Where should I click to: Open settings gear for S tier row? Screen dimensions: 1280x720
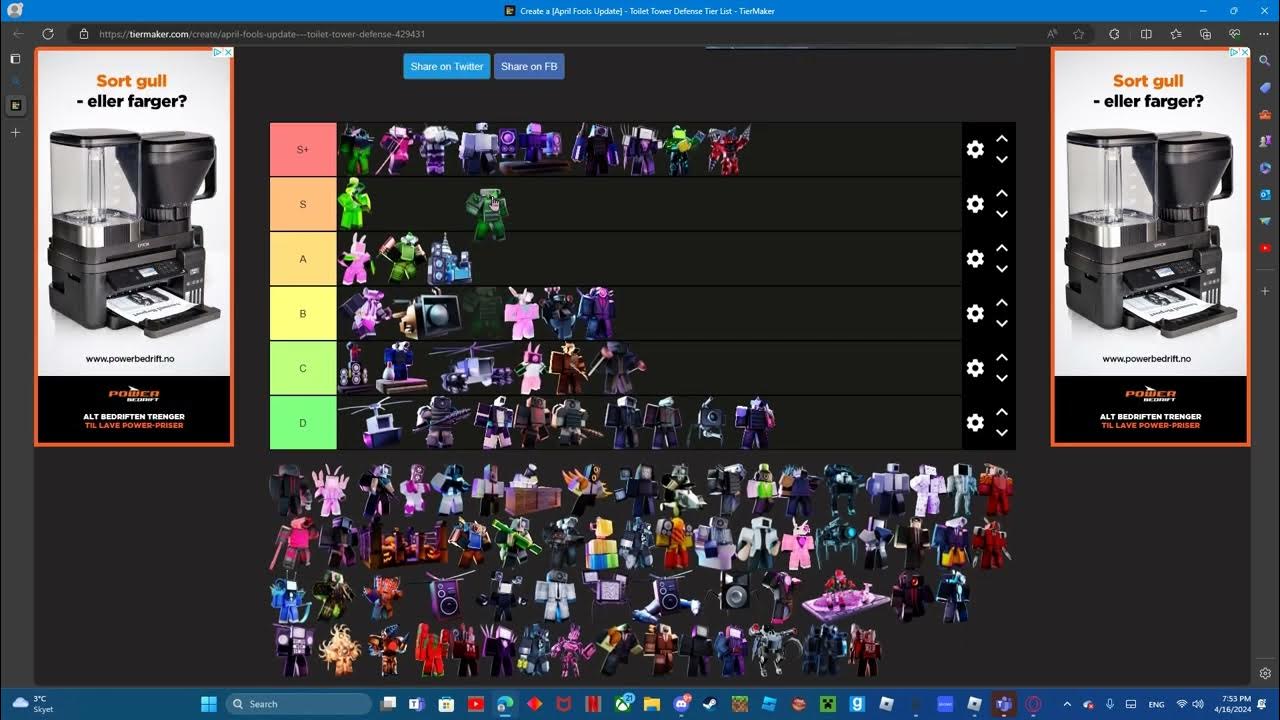pos(975,204)
